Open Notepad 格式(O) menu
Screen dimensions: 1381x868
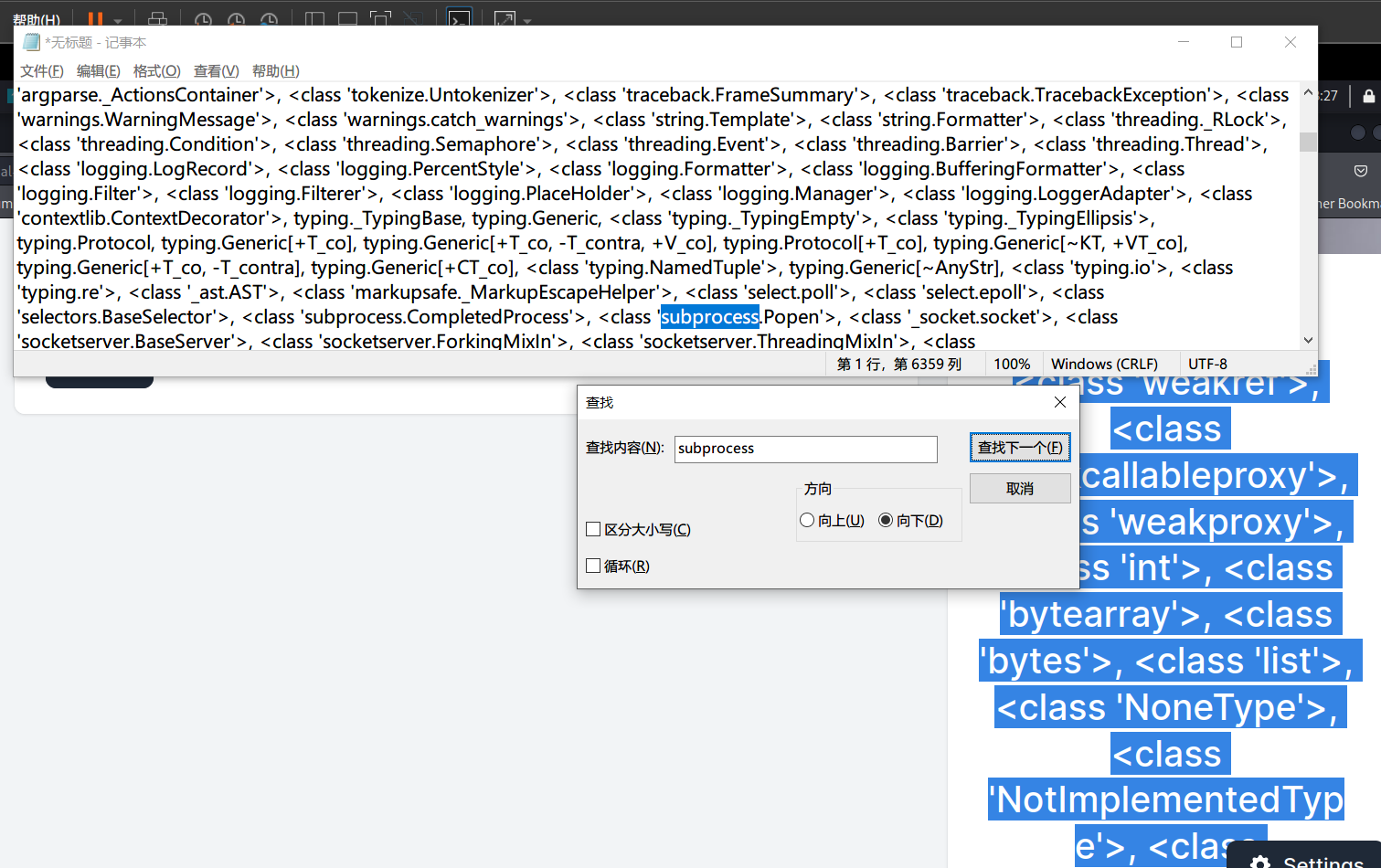pyautogui.click(x=157, y=70)
